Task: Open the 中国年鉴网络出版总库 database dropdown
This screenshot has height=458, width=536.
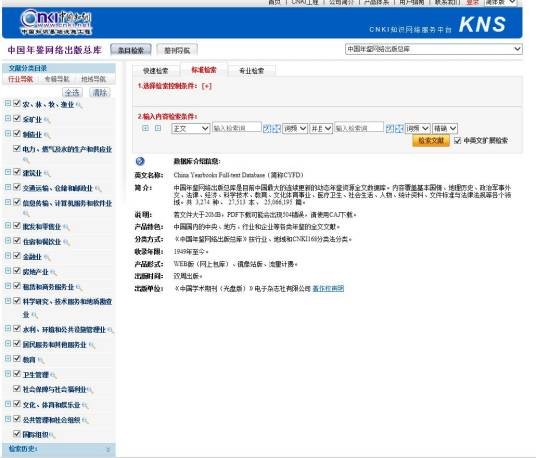Action: click(x=433, y=49)
